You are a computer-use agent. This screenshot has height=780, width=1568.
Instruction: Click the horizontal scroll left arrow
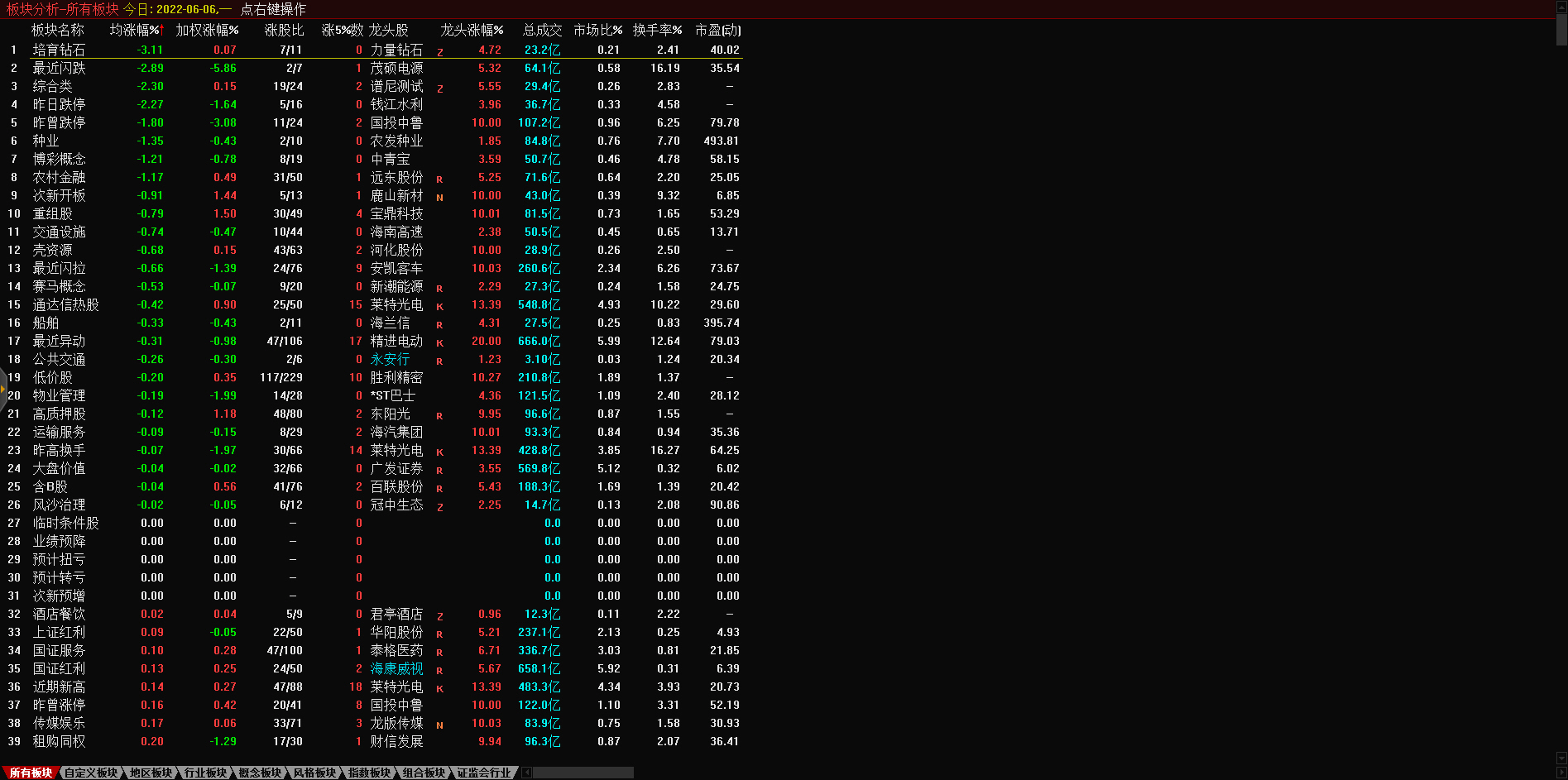pos(526,773)
